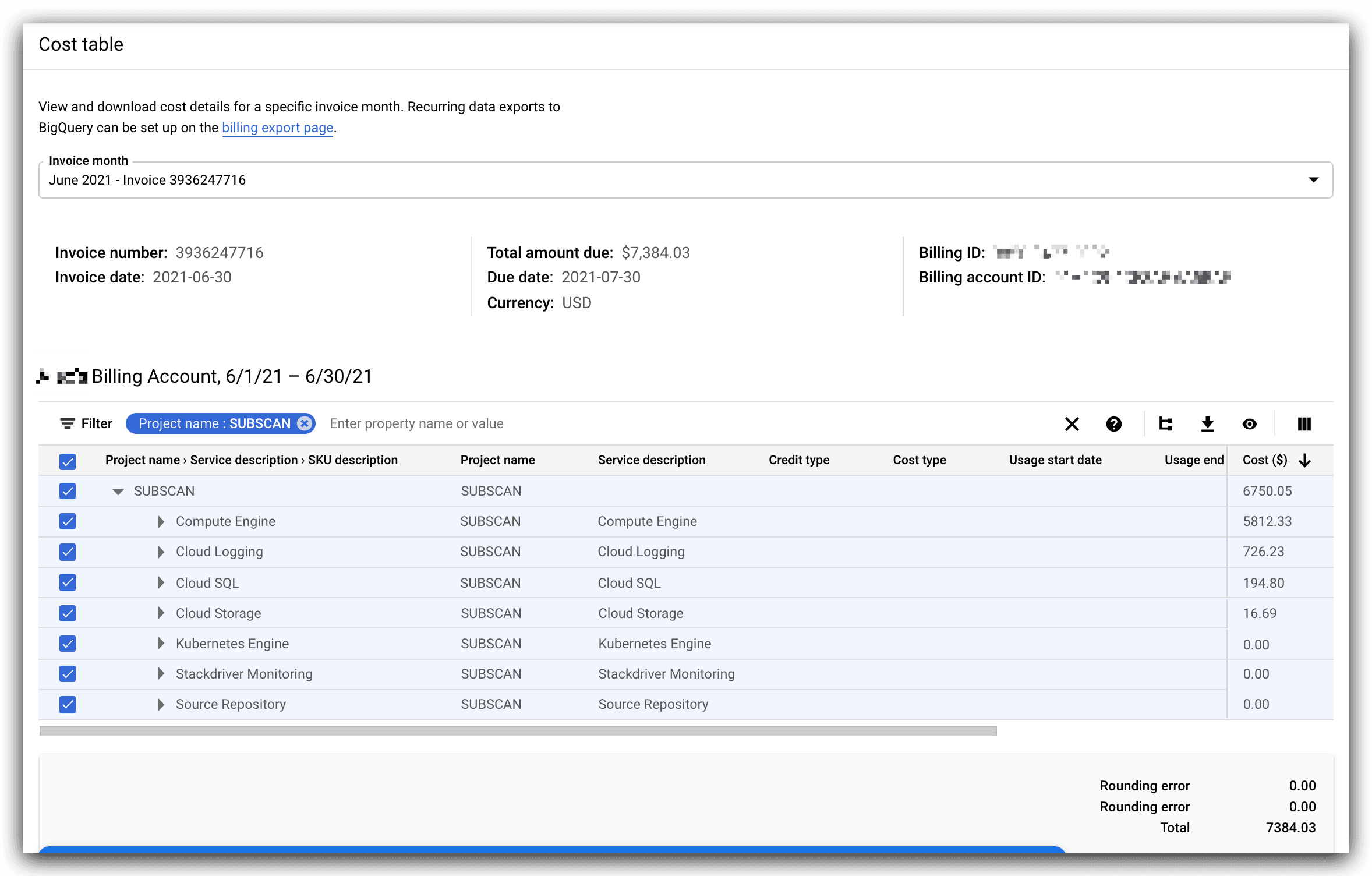
Task: Open the filter help question mark icon
Action: pos(1113,424)
